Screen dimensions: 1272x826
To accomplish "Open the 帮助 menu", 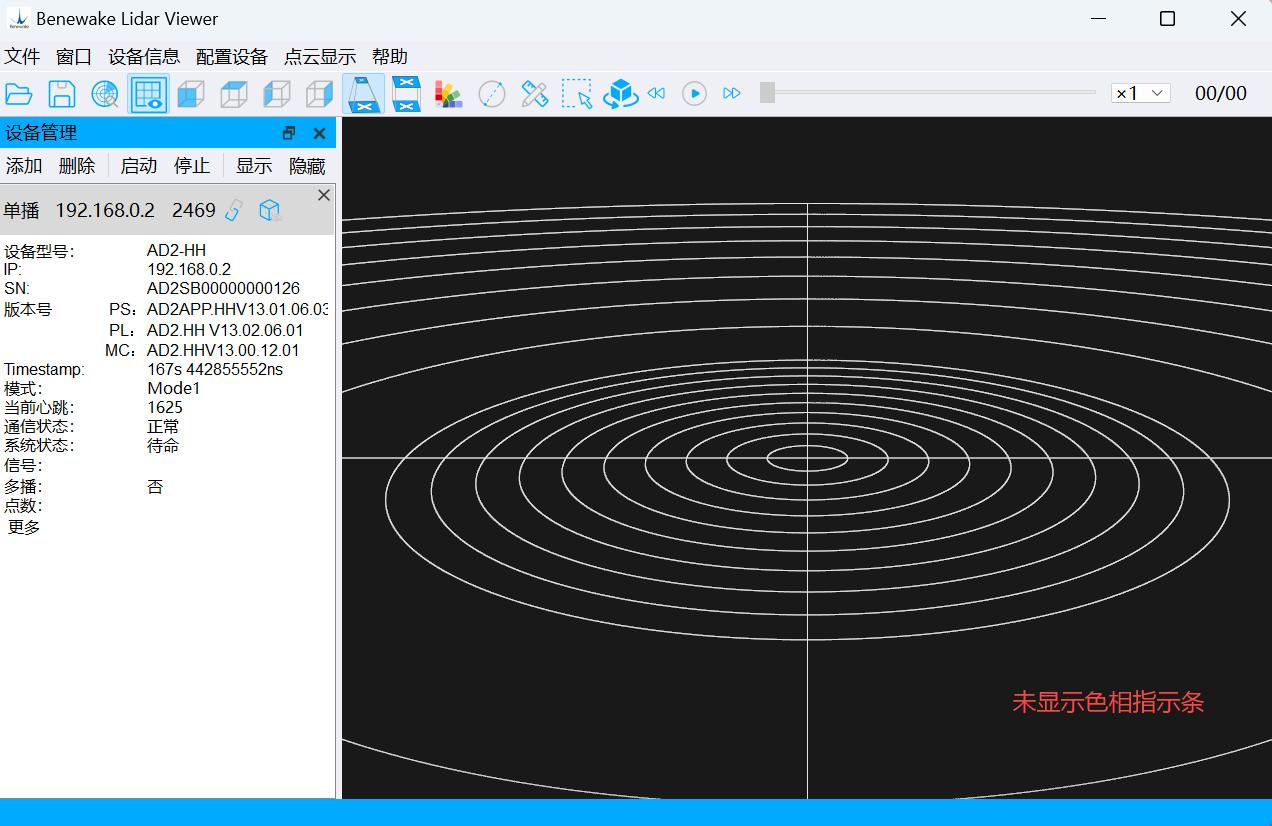I will pyautogui.click(x=390, y=57).
